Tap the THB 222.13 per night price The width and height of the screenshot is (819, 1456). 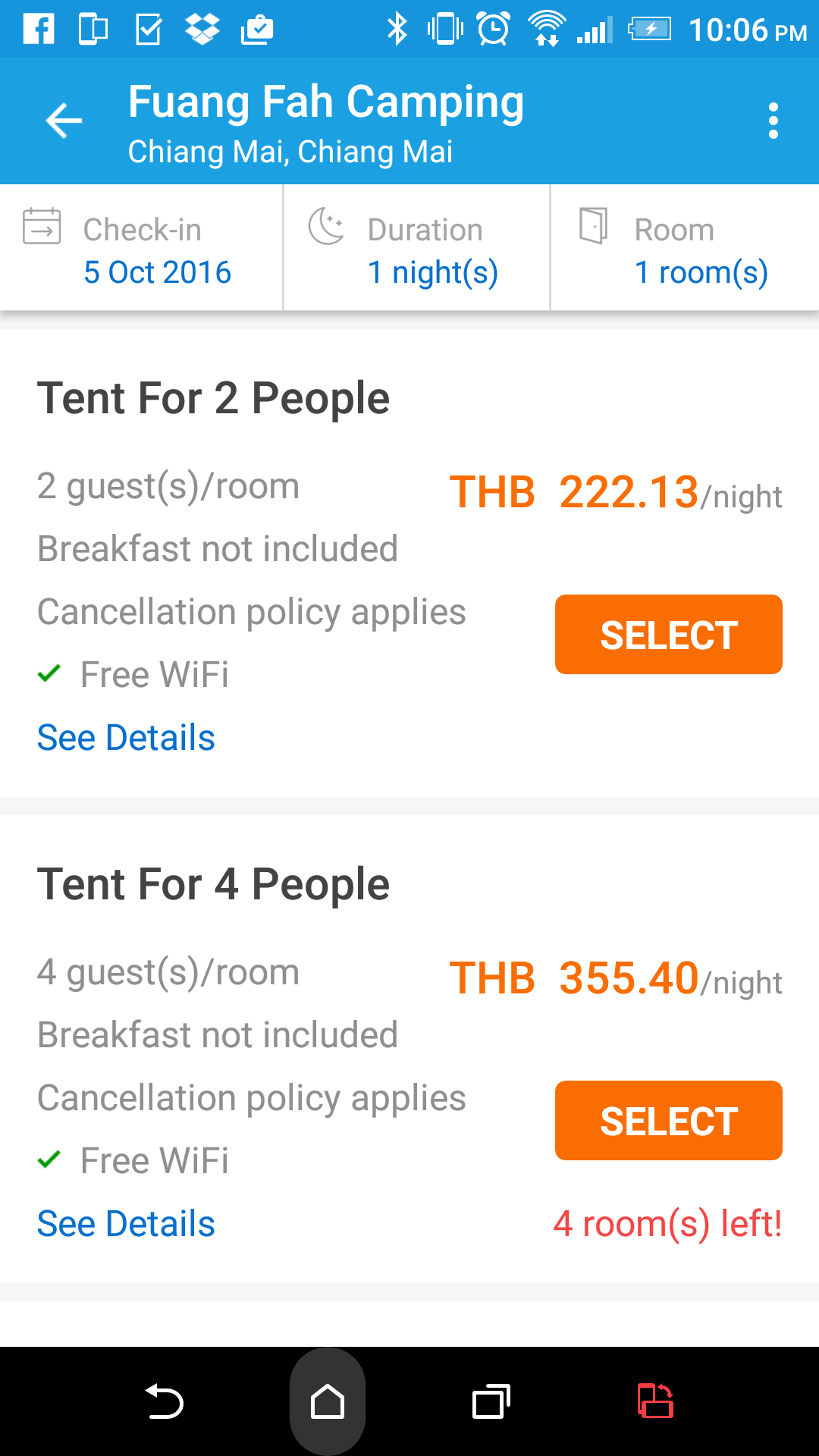(x=616, y=493)
